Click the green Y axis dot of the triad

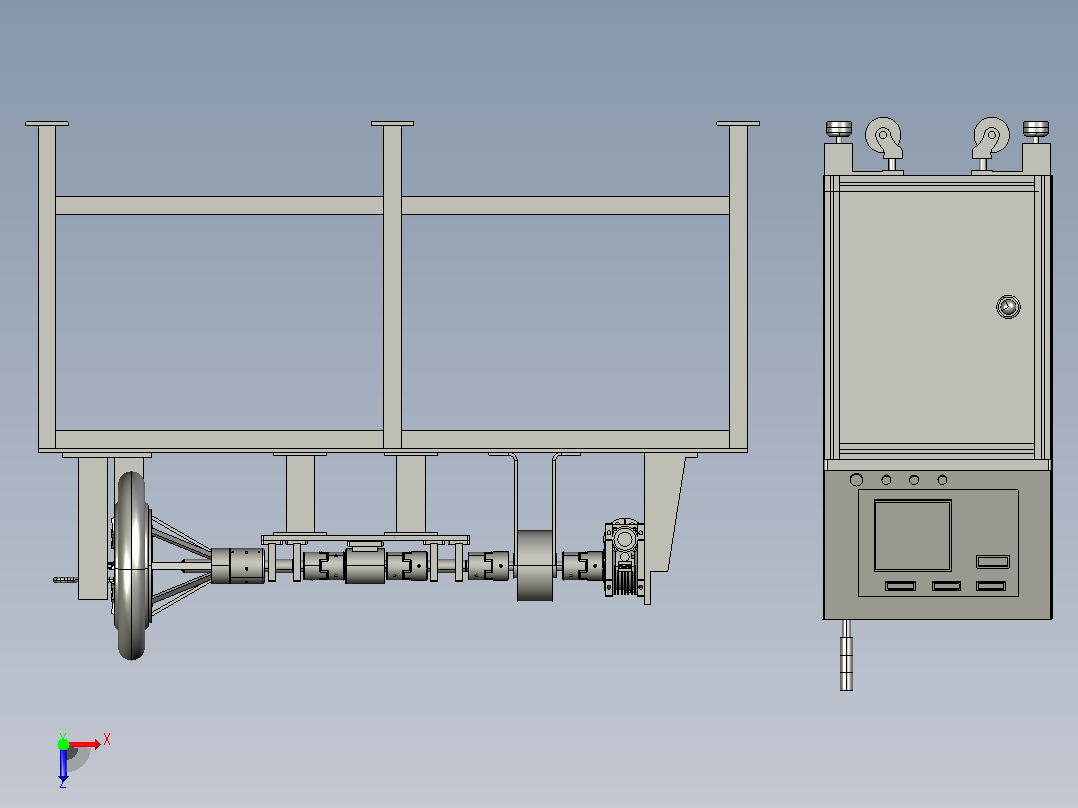click(63, 744)
